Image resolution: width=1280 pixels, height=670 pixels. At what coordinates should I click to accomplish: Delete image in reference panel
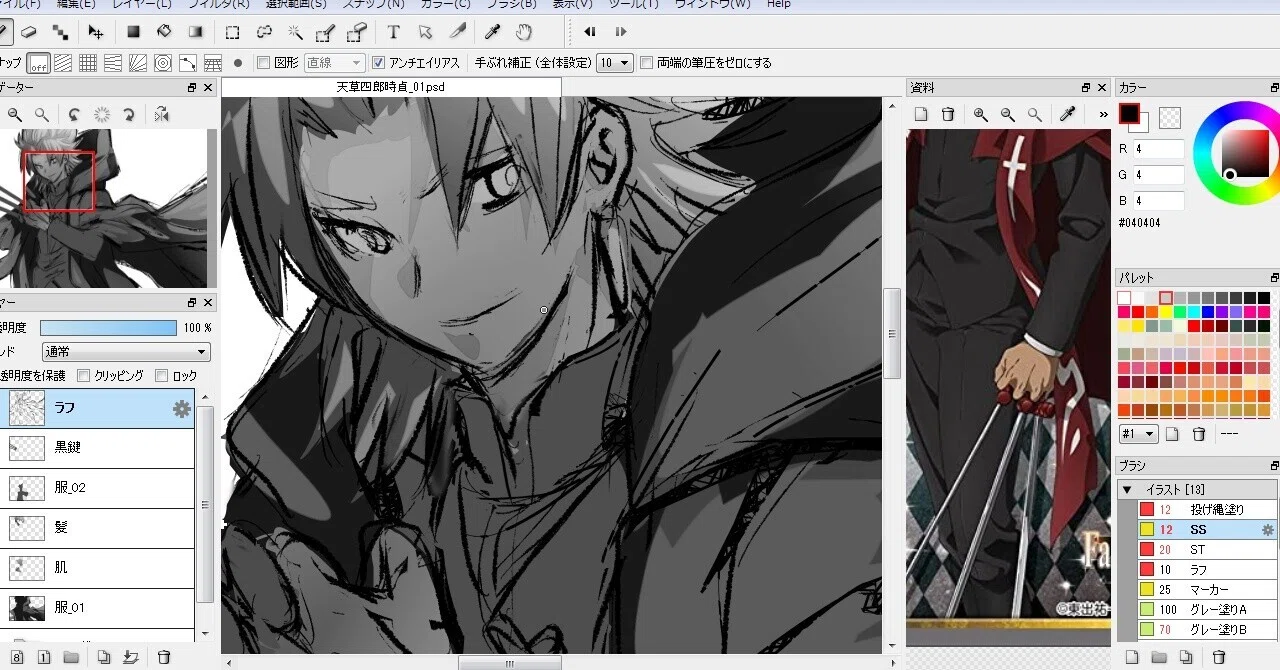pyautogui.click(x=948, y=115)
